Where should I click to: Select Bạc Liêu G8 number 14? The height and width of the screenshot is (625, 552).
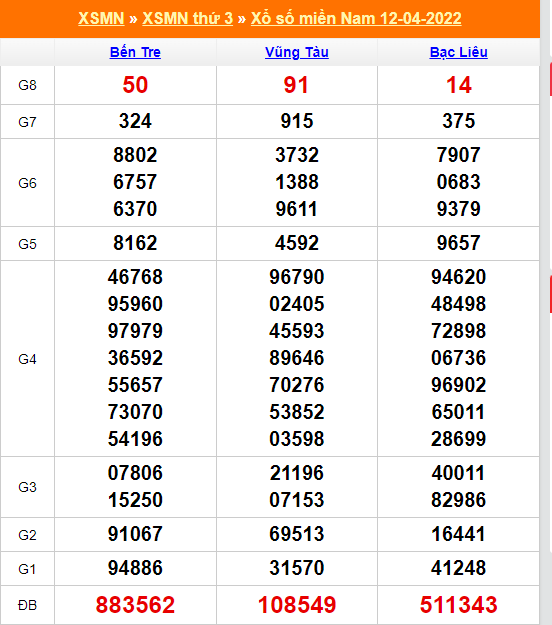(x=459, y=85)
